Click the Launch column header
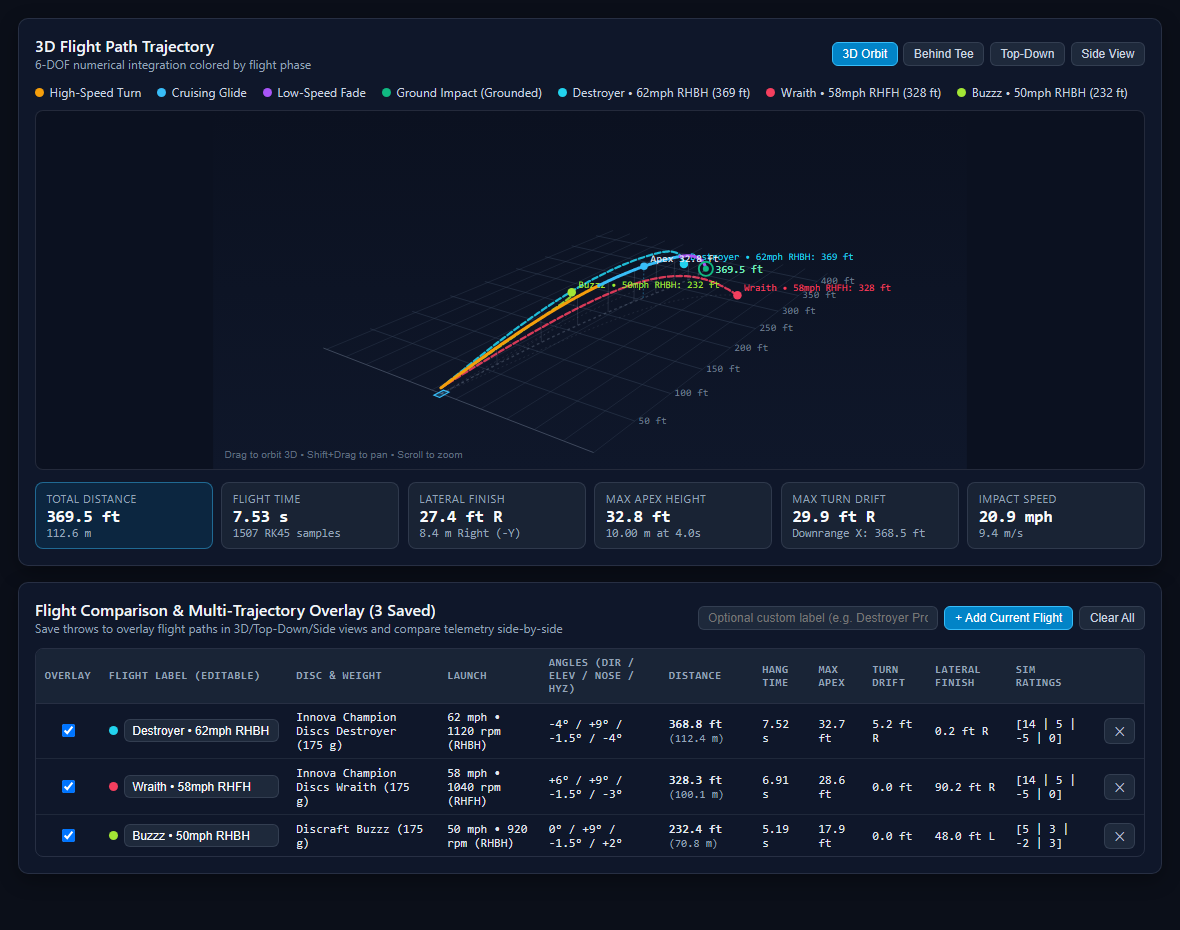 tap(467, 676)
